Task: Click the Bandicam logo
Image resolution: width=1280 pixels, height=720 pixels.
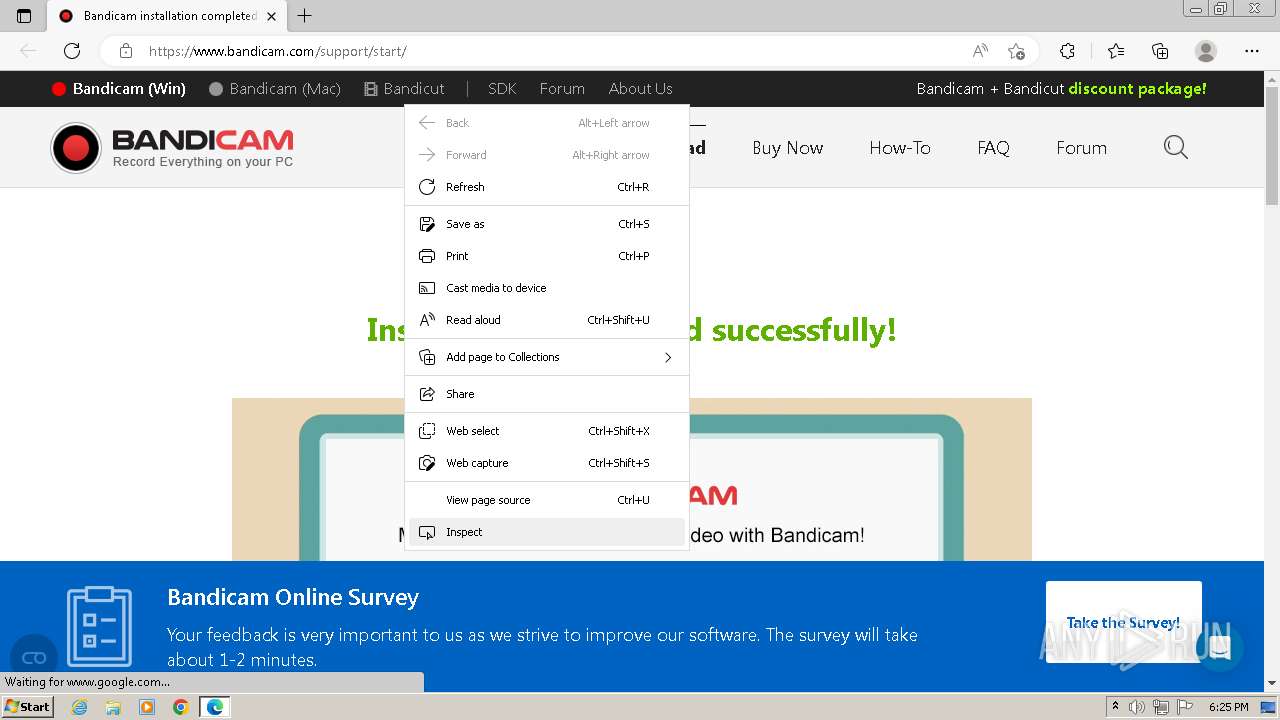Action: [172, 147]
